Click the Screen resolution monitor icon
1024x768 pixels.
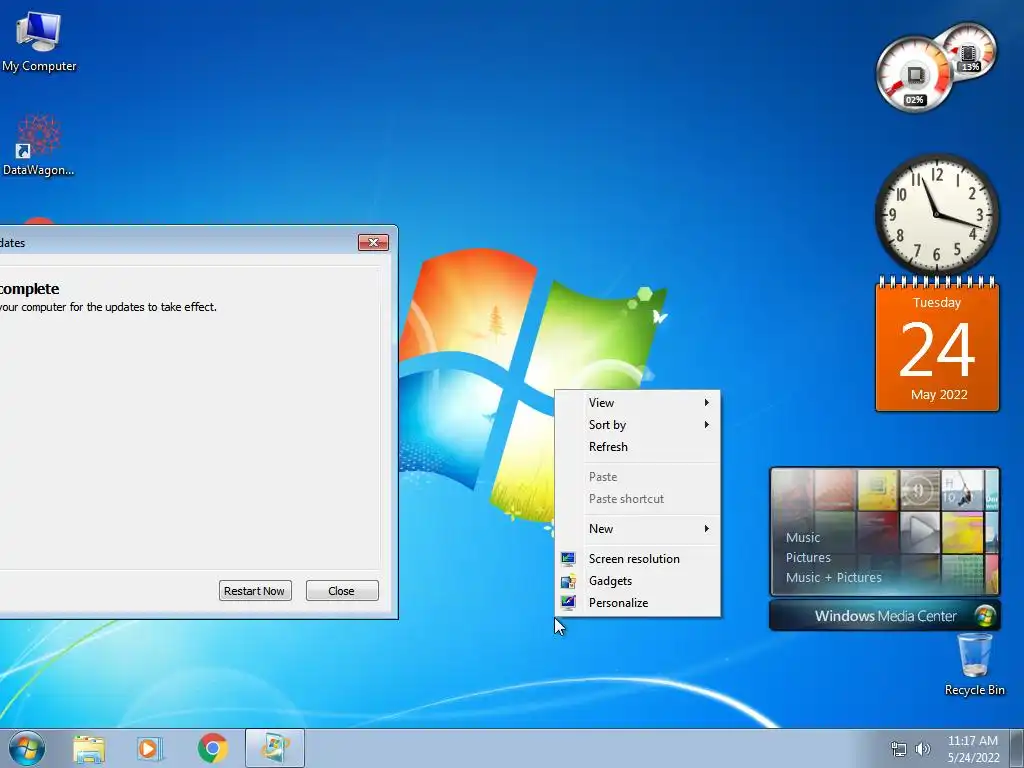(568, 559)
